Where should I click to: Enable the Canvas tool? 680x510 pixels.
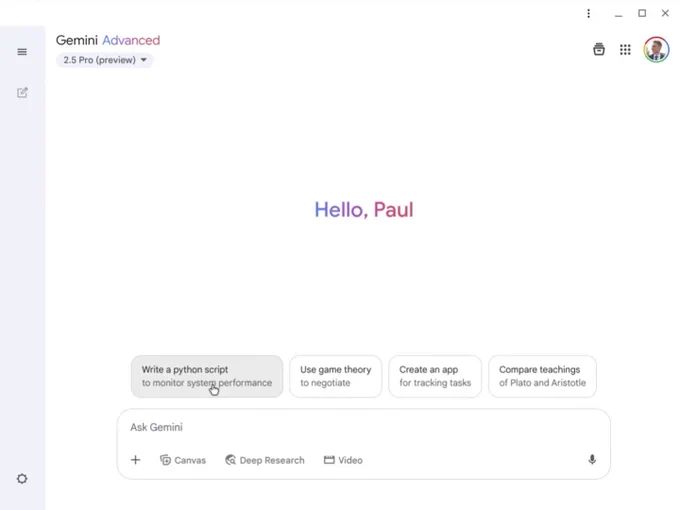coord(183,460)
